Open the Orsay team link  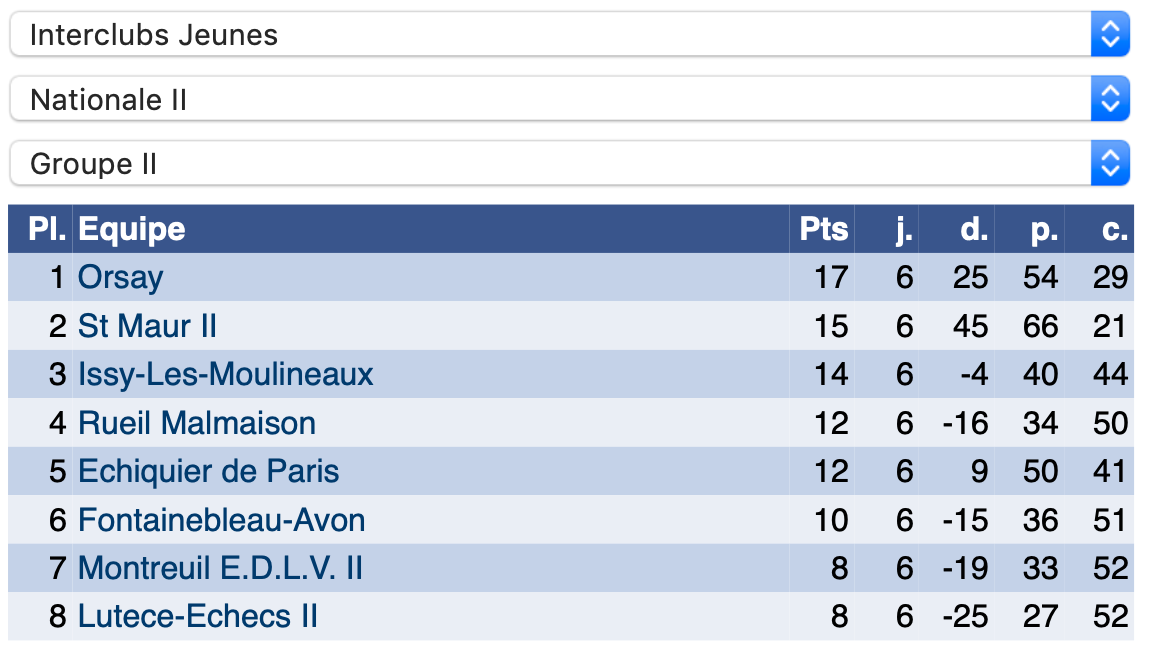[x=121, y=278]
